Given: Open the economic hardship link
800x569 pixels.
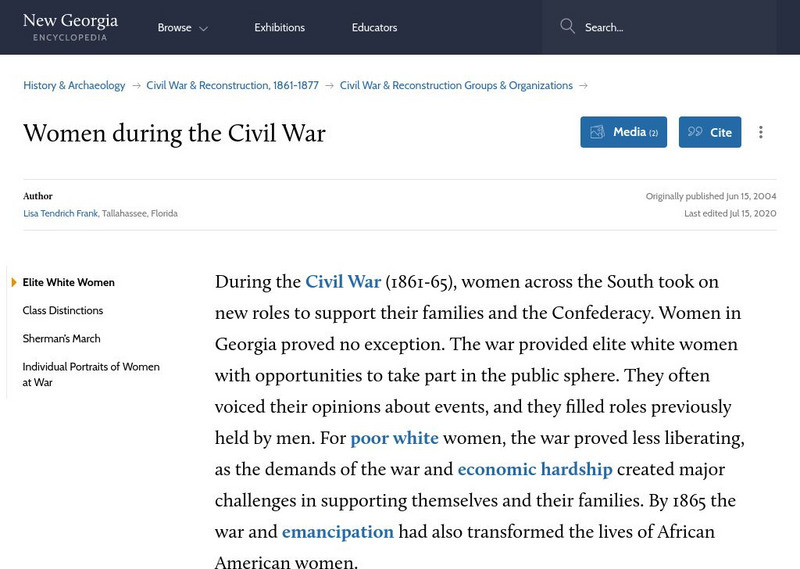Looking at the screenshot, I should click(x=535, y=469).
